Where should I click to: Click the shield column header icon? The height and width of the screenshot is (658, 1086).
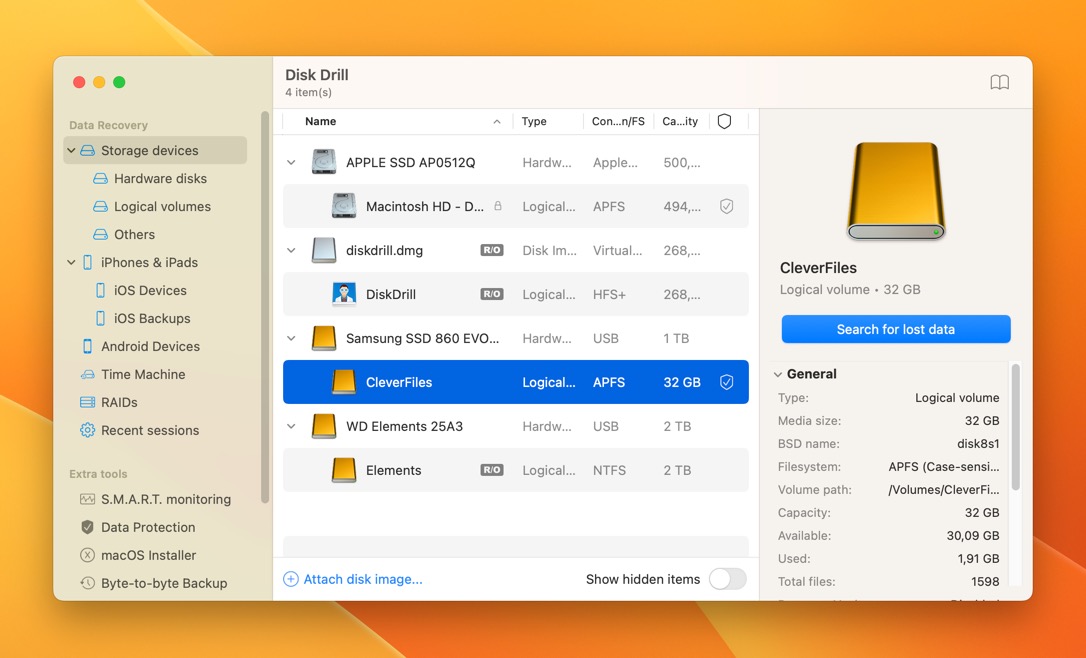(724, 121)
